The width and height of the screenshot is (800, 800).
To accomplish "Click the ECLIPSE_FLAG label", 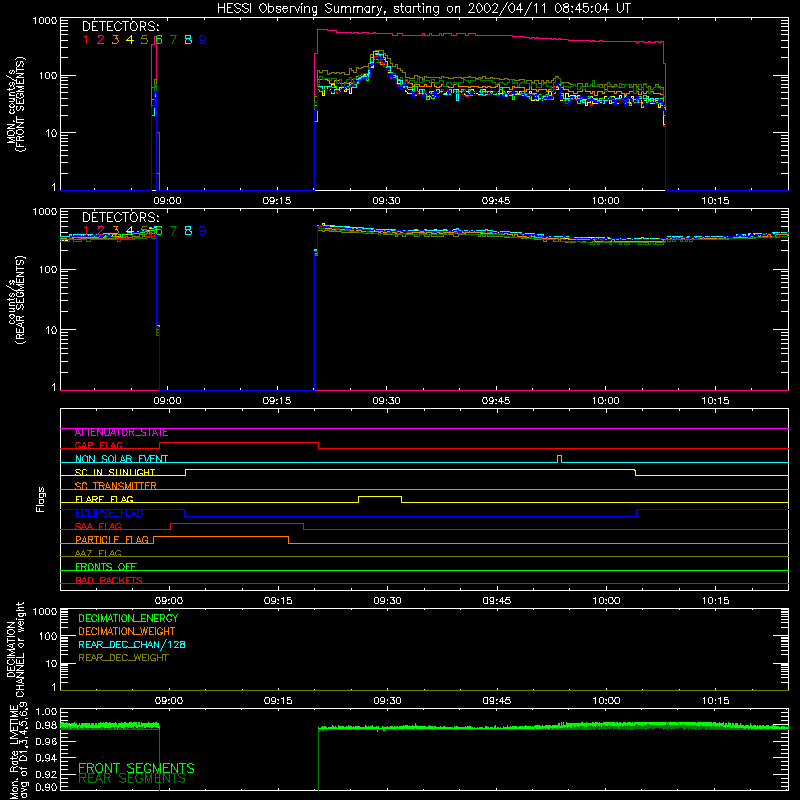I will [x=109, y=513].
